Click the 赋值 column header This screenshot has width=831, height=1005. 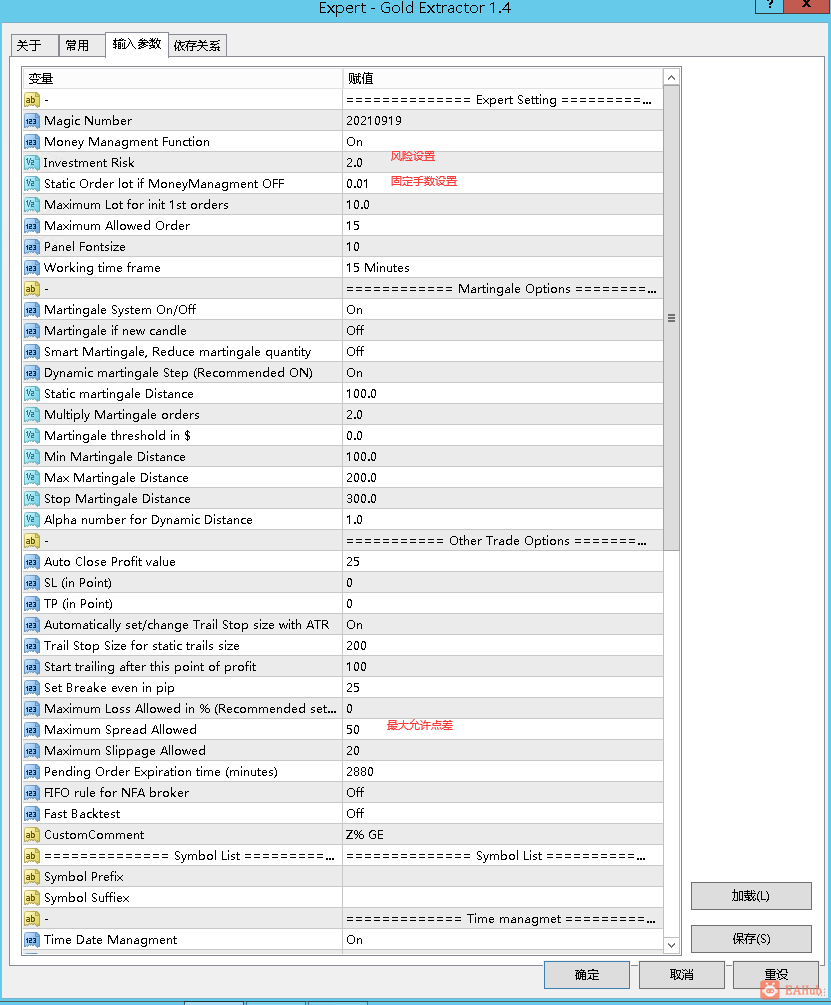(x=503, y=78)
